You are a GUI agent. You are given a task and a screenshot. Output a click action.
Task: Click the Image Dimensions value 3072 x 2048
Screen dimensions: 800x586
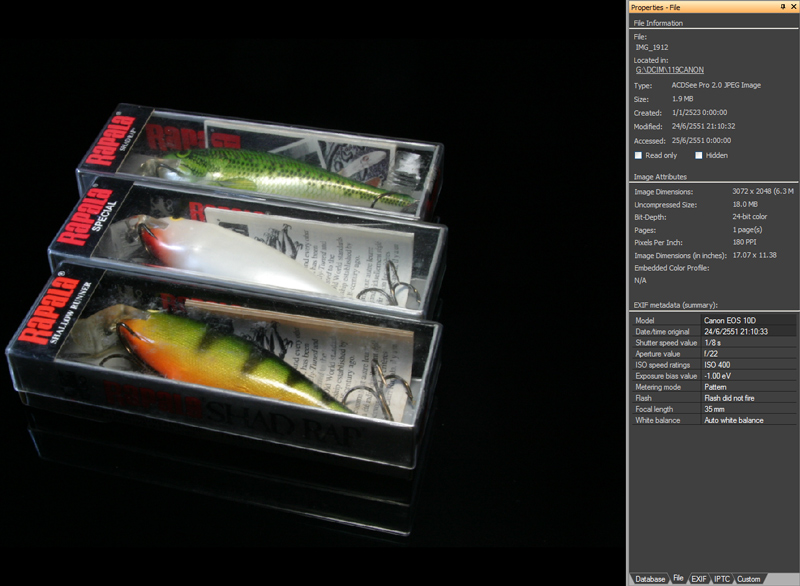(x=763, y=191)
